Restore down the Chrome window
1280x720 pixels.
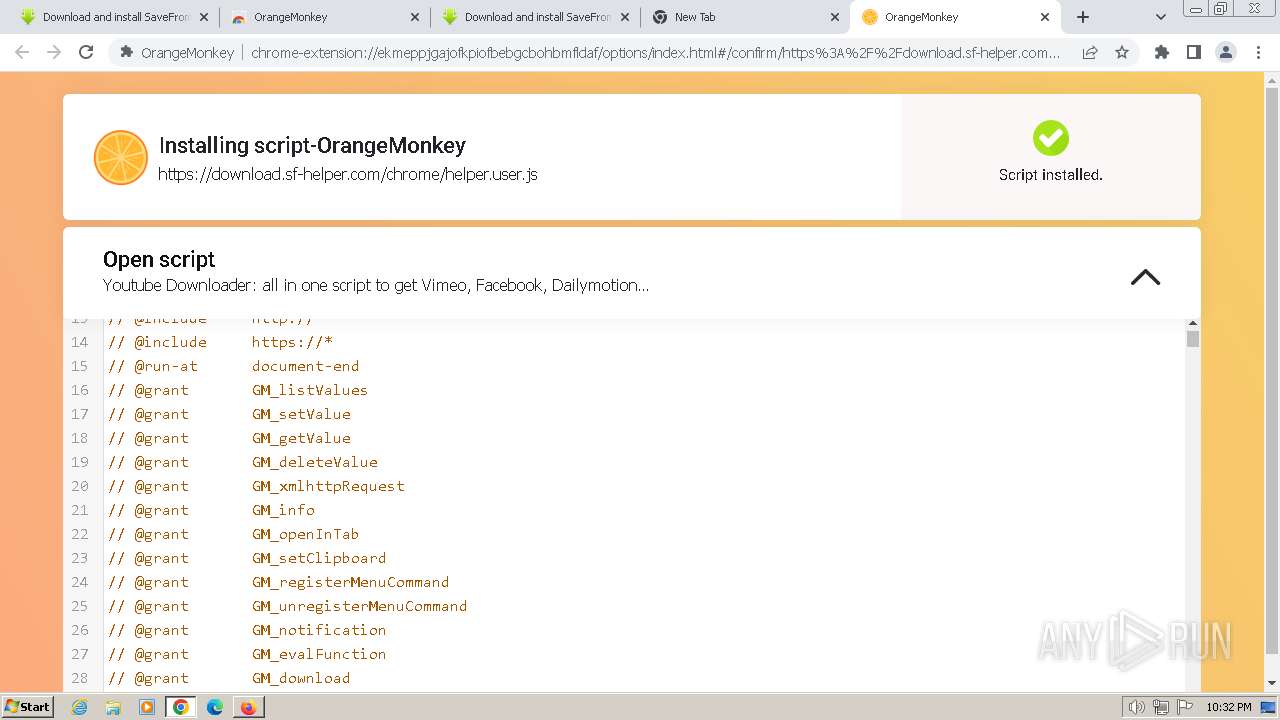pos(1220,8)
